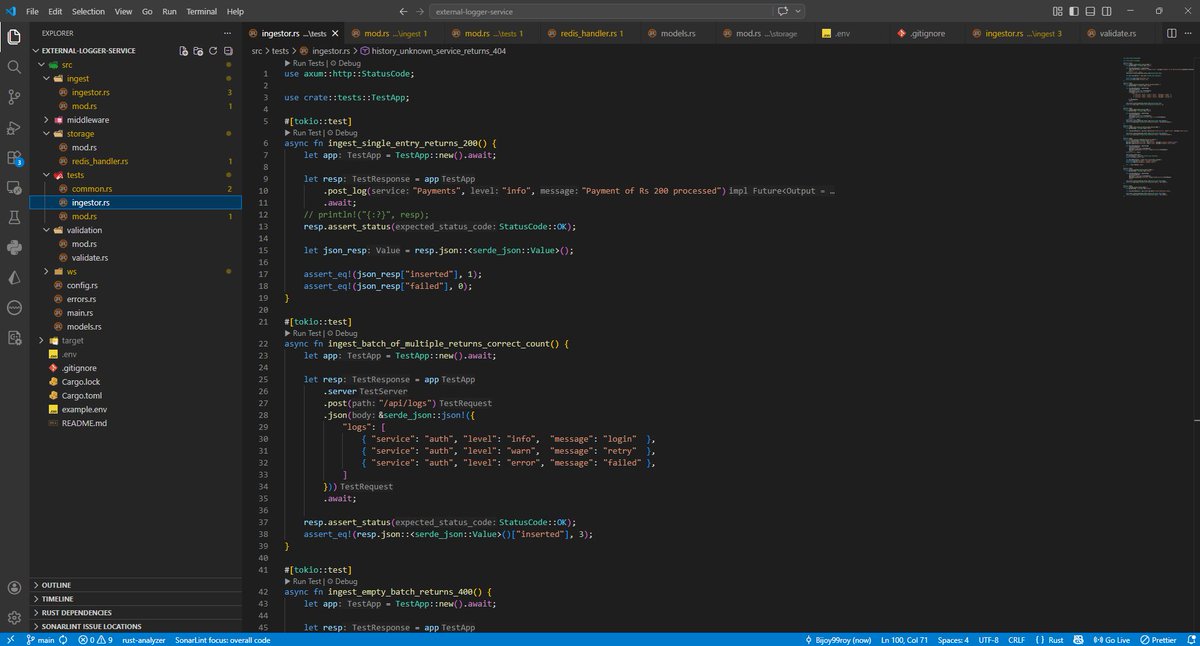Expand the Timeline section
This screenshot has width=1200, height=646.
click(136, 599)
